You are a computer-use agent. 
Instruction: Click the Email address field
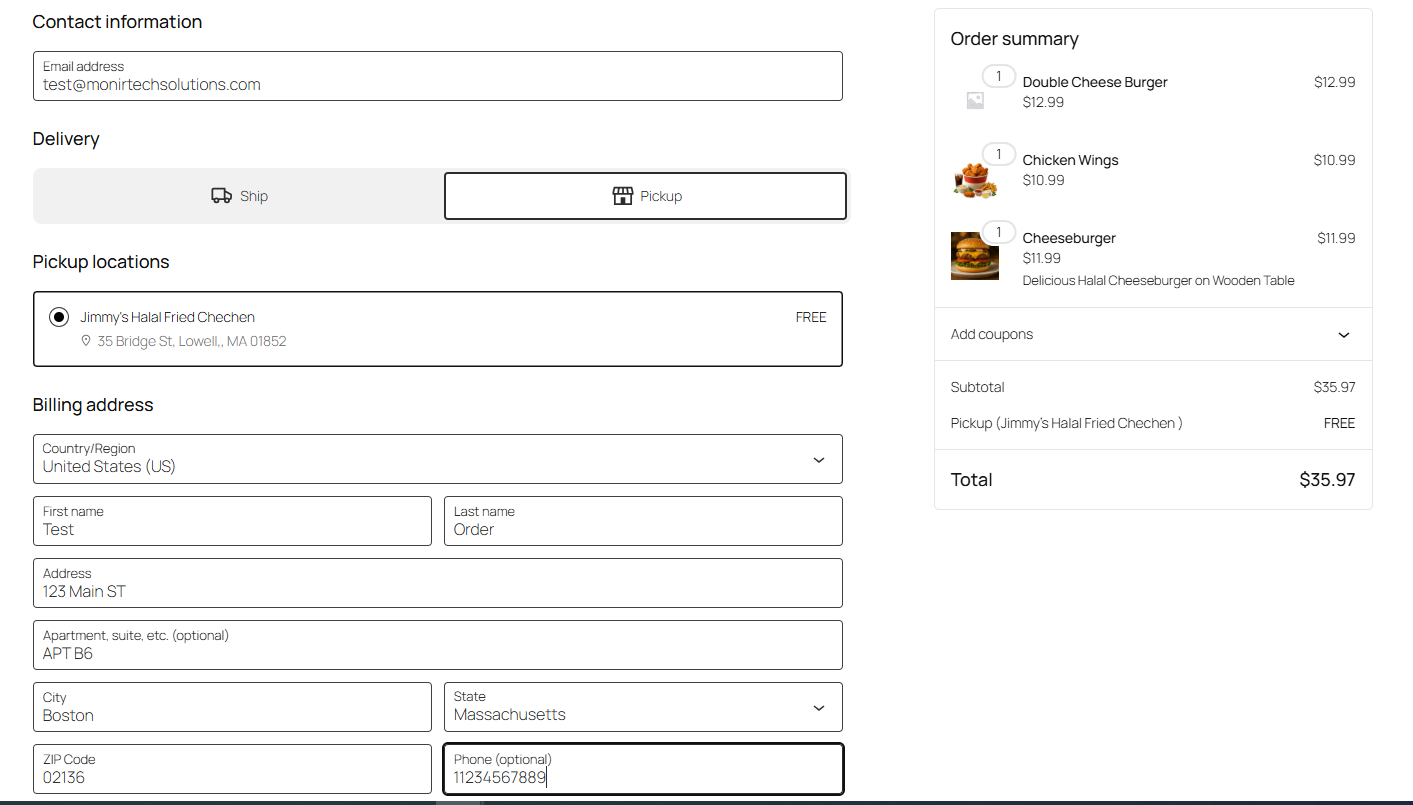click(x=437, y=77)
